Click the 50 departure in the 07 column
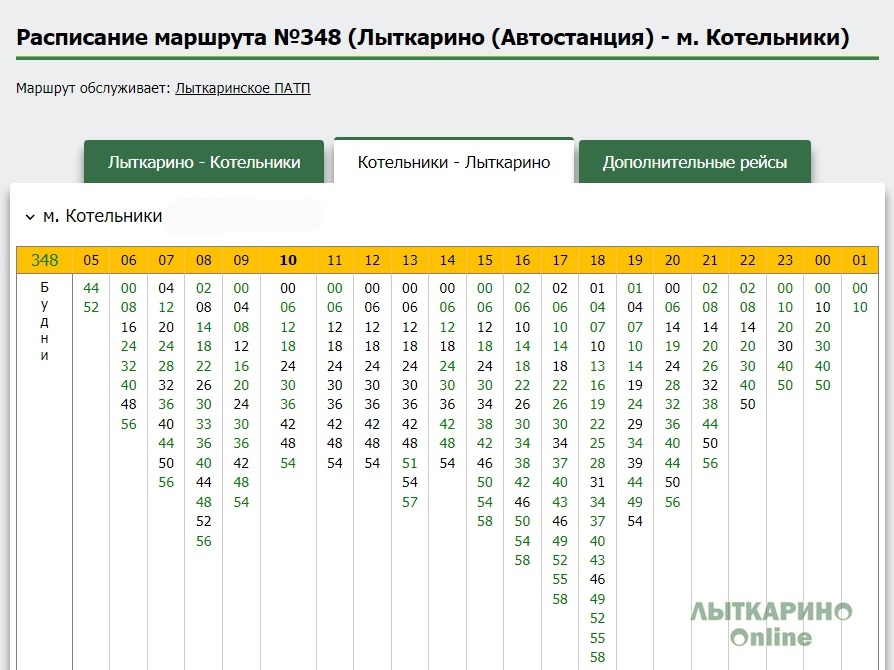 pos(166,462)
